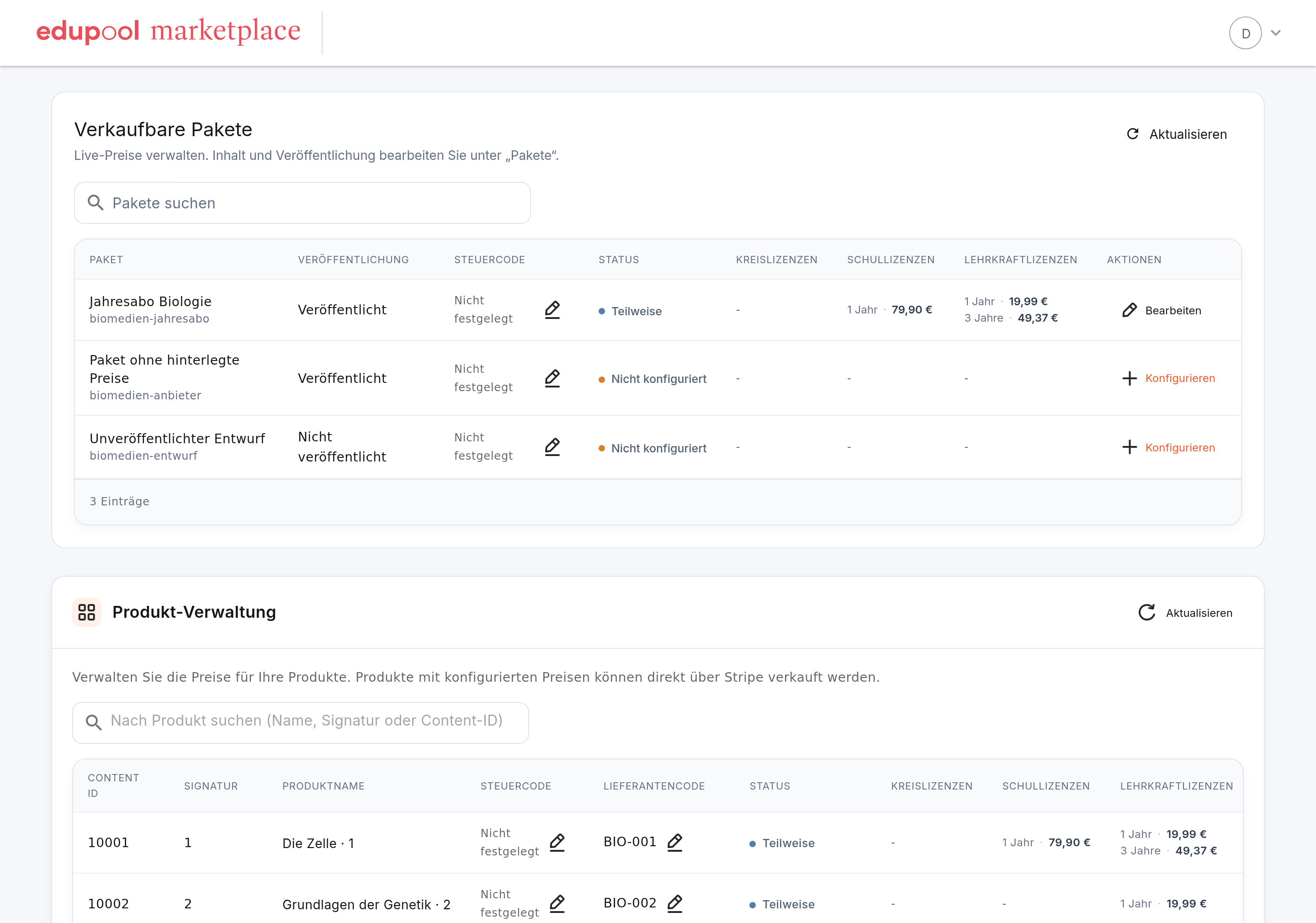Click the 3 Einträge footer text
The height and width of the screenshot is (923, 1316).
119,501
